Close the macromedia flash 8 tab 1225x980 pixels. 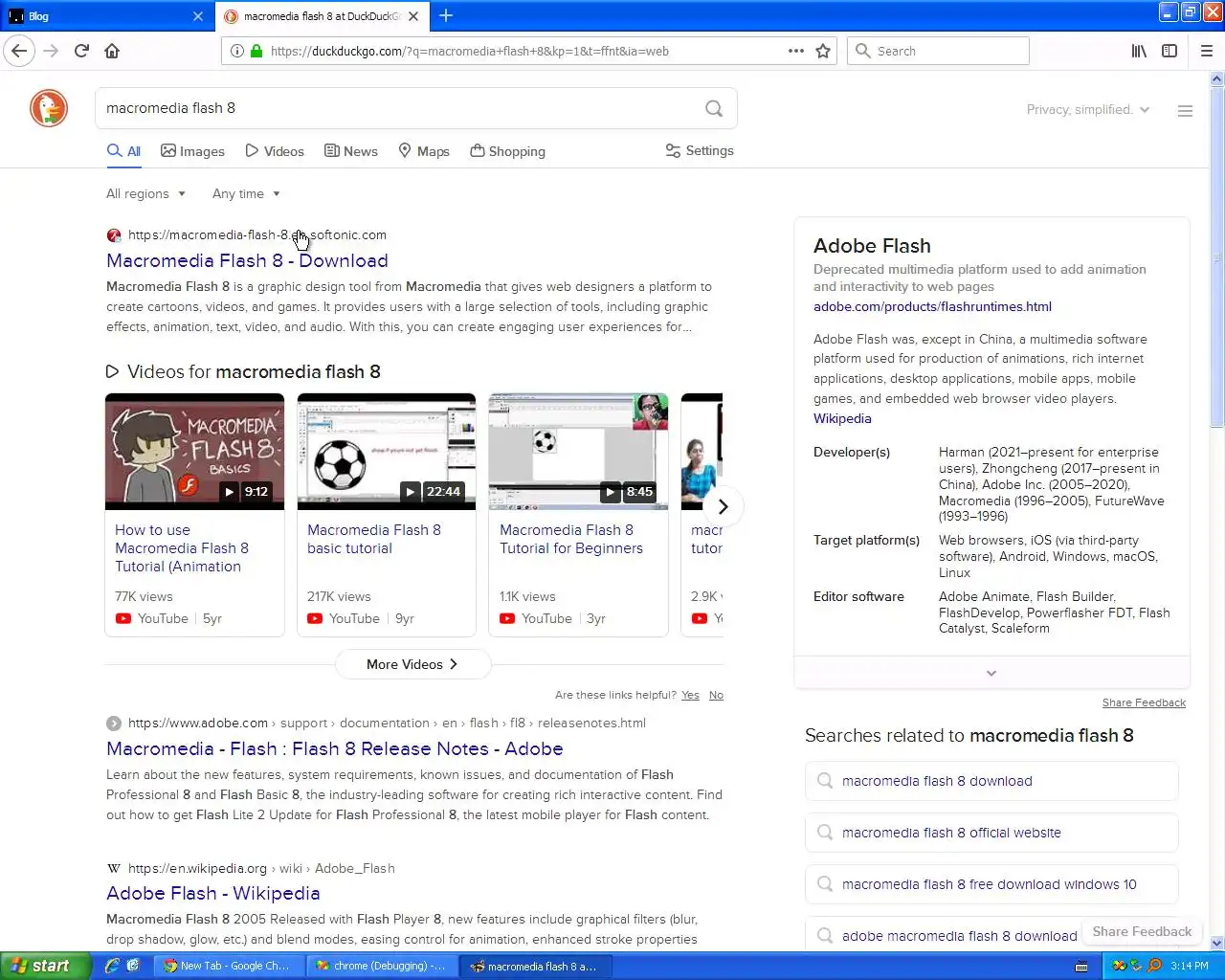[x=413, y=16]
